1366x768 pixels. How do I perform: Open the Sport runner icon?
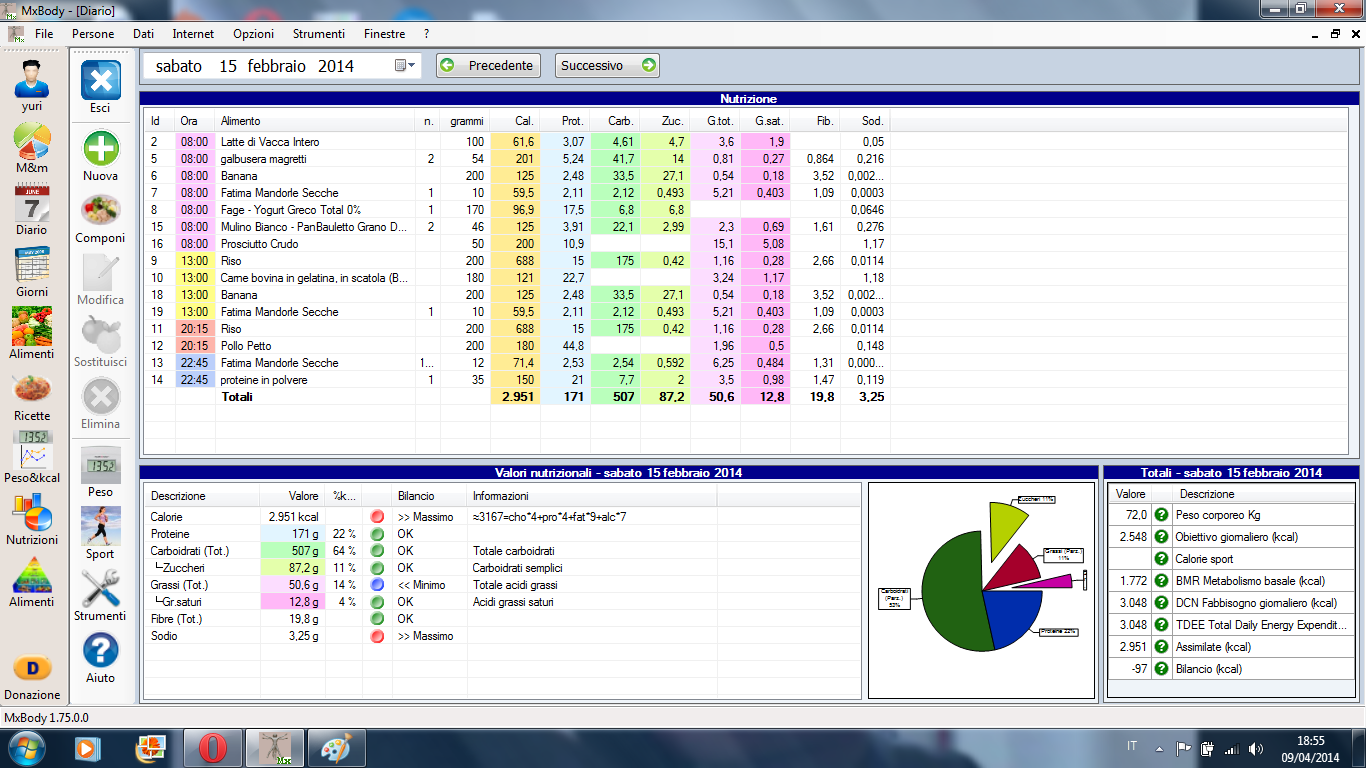tap(101, 526)
